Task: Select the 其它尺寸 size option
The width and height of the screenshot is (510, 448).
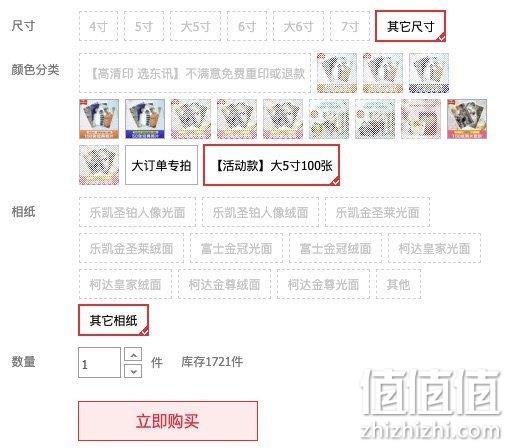Action: (410, 26)
